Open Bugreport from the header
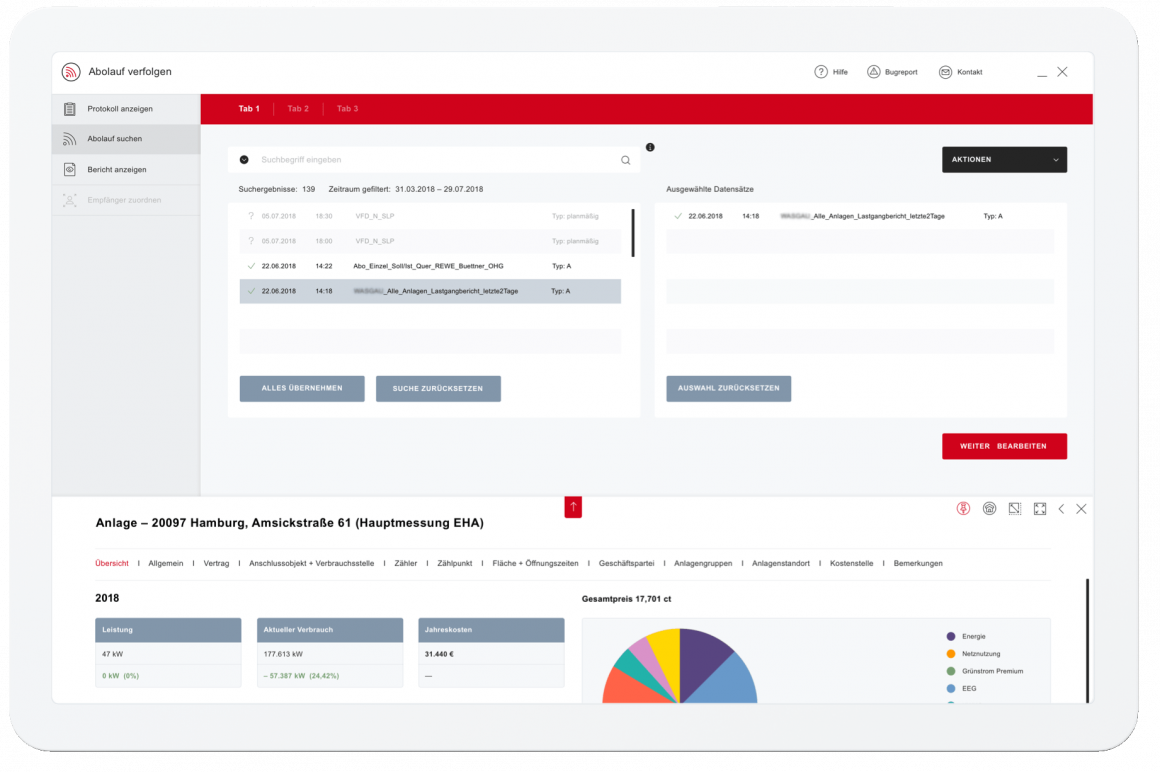The height and width of the screenshot is (772, 1160). pos(873,72)
